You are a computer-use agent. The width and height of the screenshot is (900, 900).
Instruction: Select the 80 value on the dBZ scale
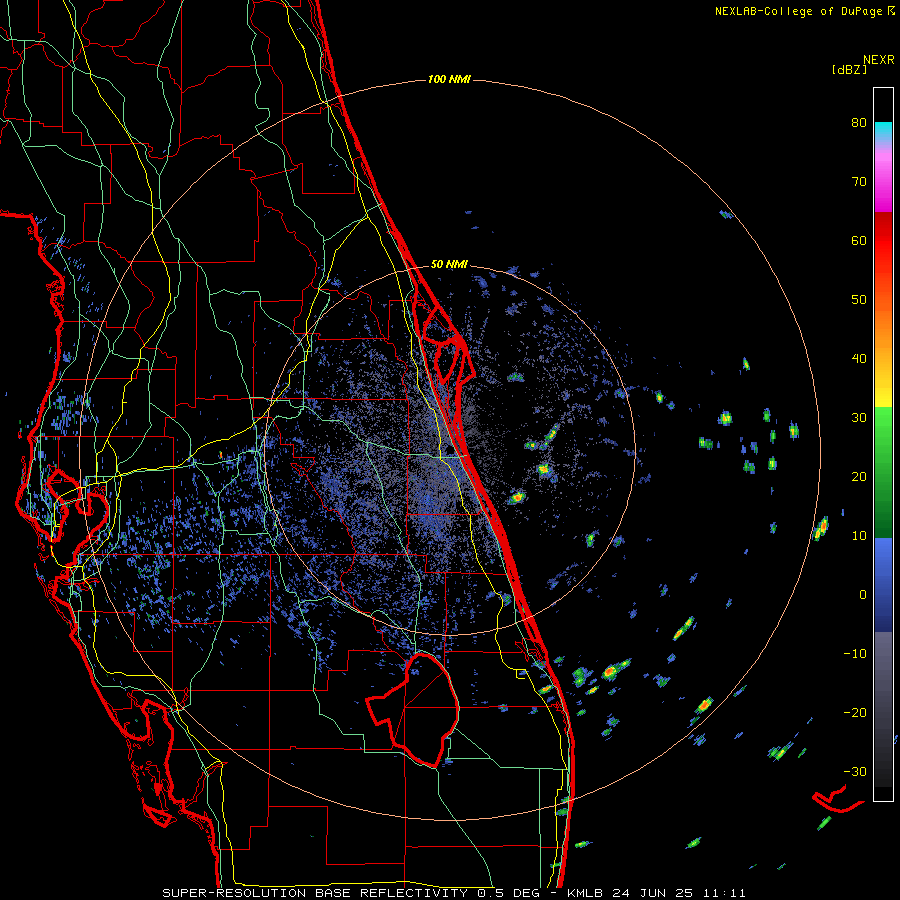coord(859,122)
